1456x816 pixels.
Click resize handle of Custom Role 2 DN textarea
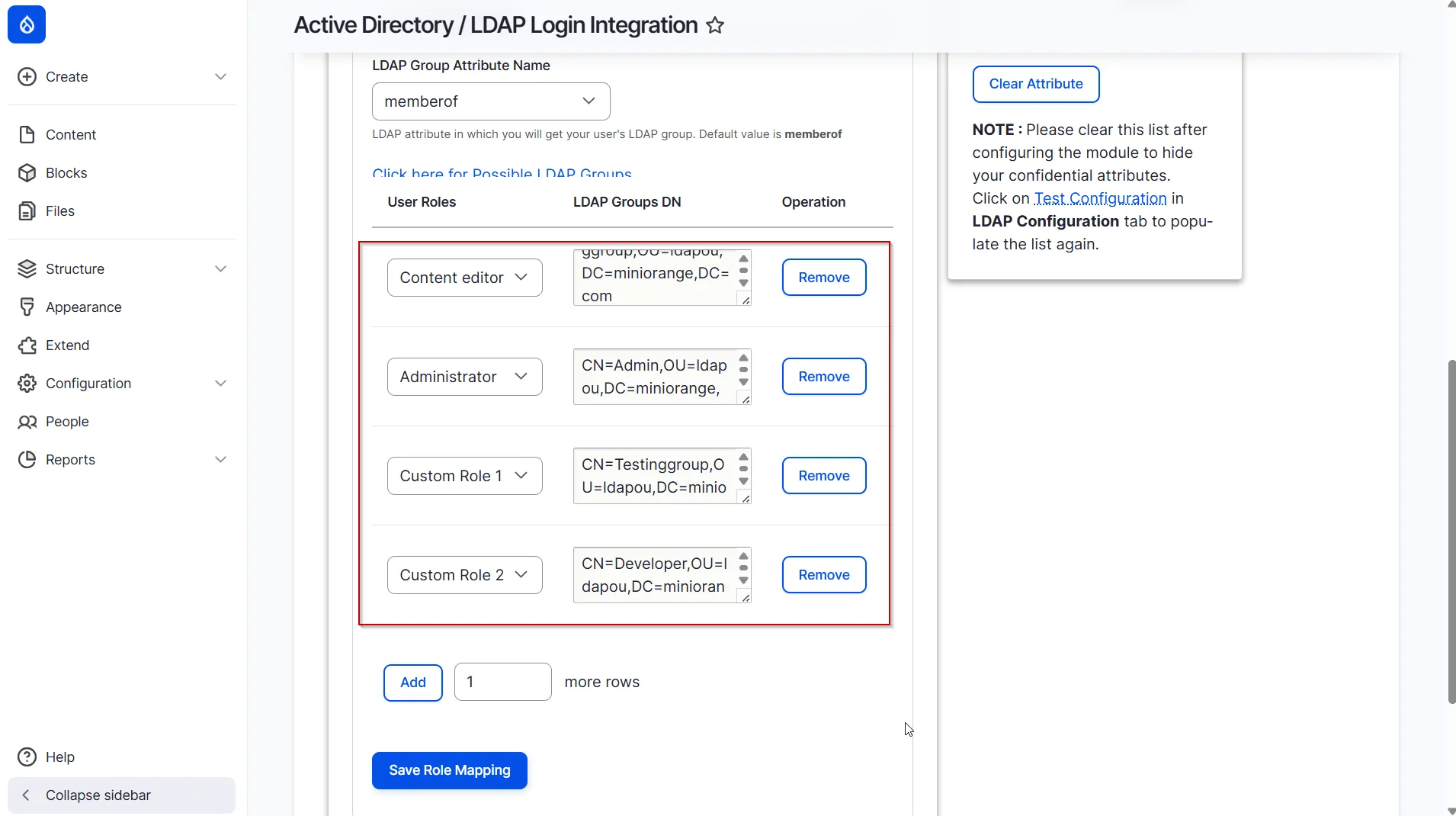click(x=746, y=598)
